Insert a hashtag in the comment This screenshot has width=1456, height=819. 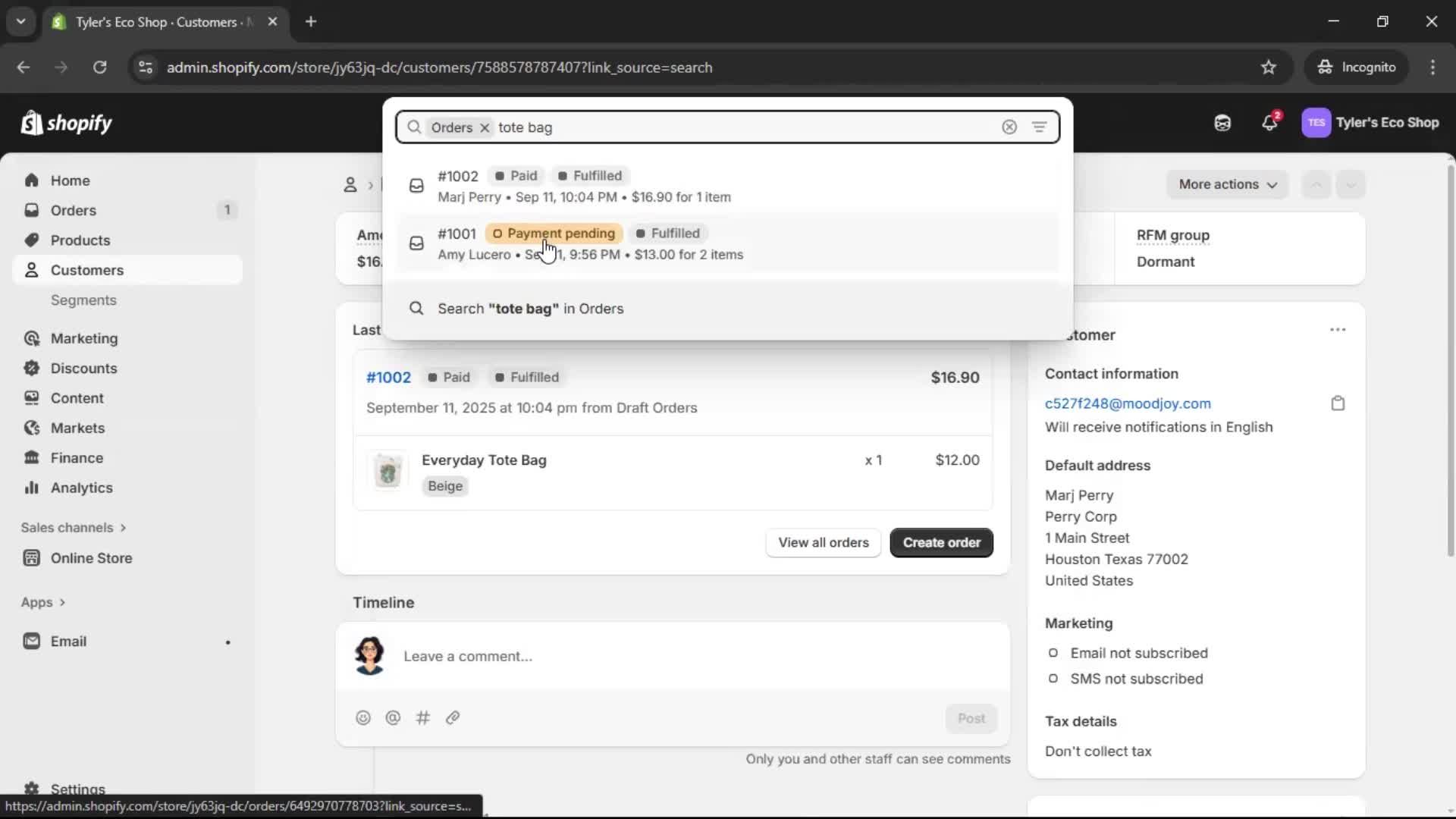point(423,717)
